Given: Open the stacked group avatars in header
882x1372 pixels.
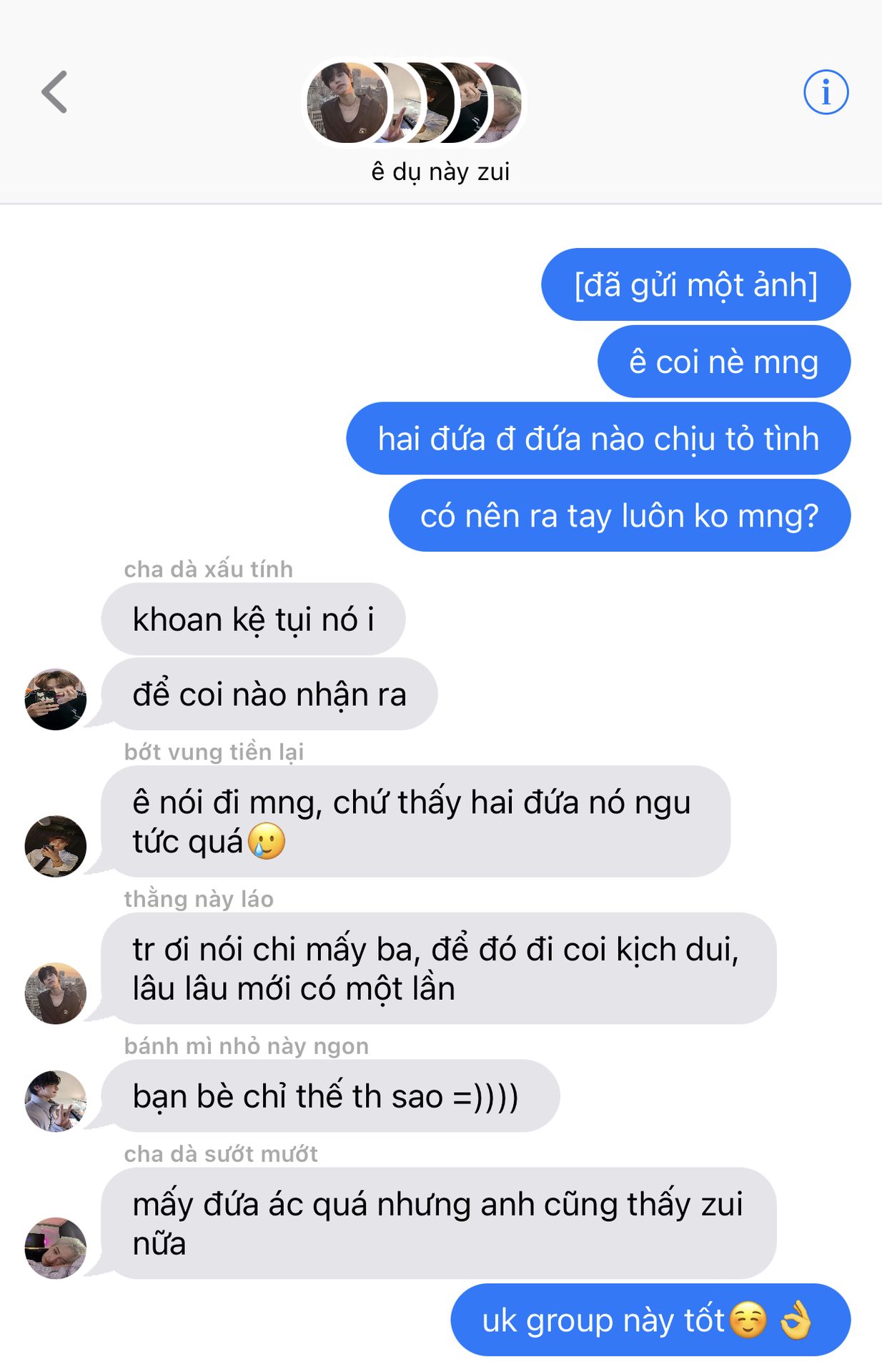Looking at the screenshot, I should 415,103.
